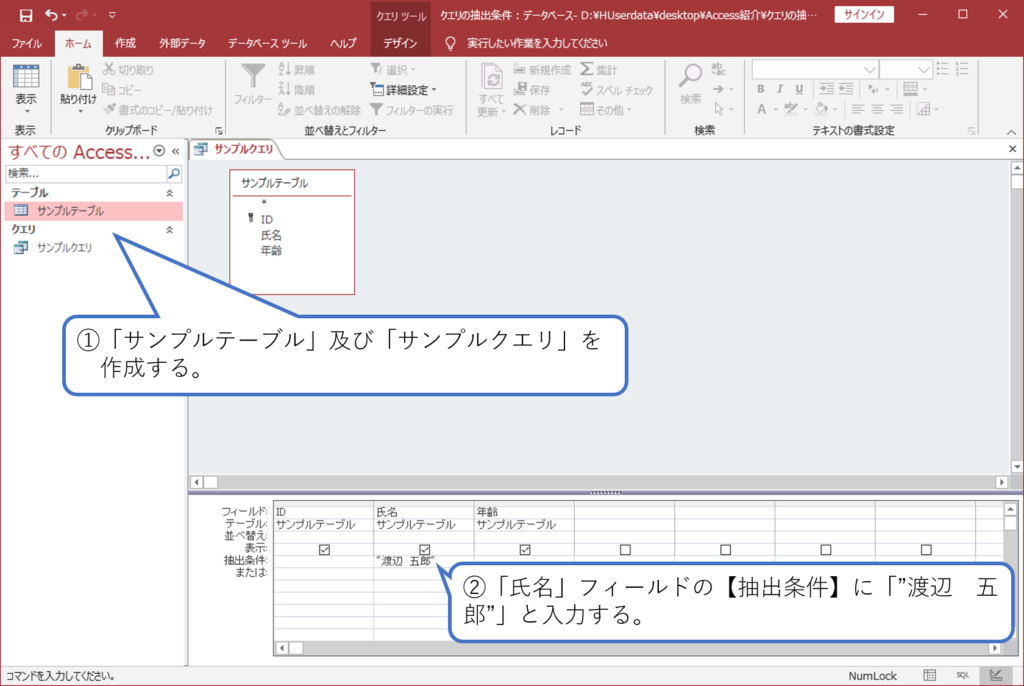Screen dimensions: 1024x686
Task: Click 氏名 field in サンプルテーブル field list
Action: (271, 235)
